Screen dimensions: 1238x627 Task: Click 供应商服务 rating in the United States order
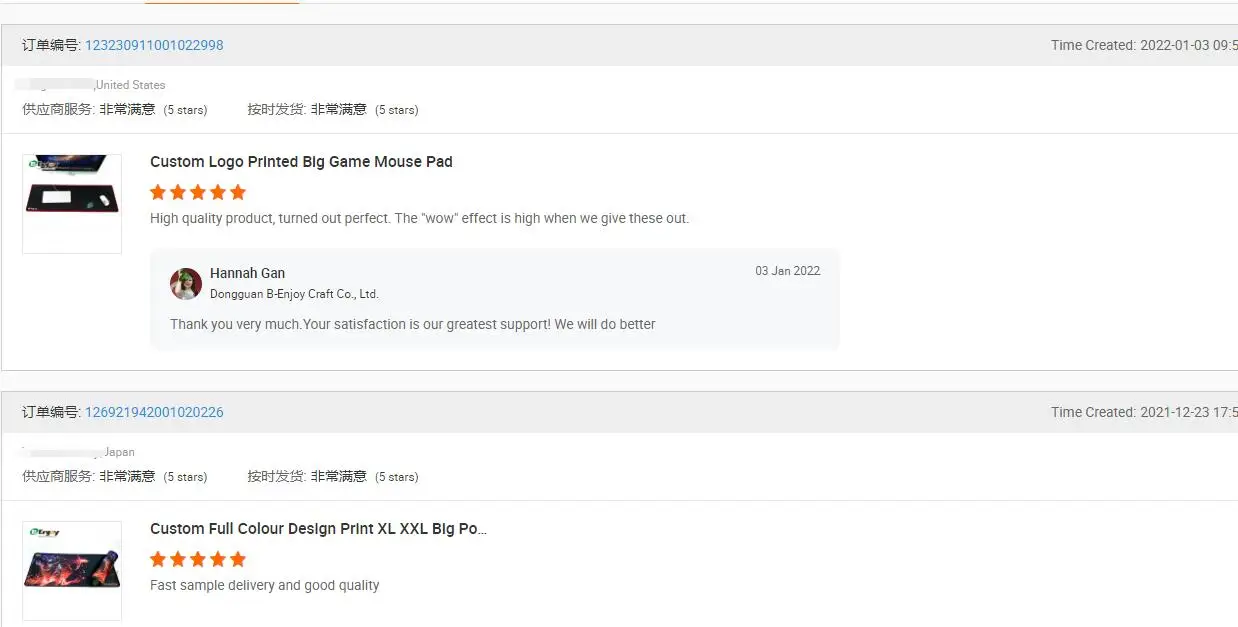pyautogui.click(x=115, y=110)
